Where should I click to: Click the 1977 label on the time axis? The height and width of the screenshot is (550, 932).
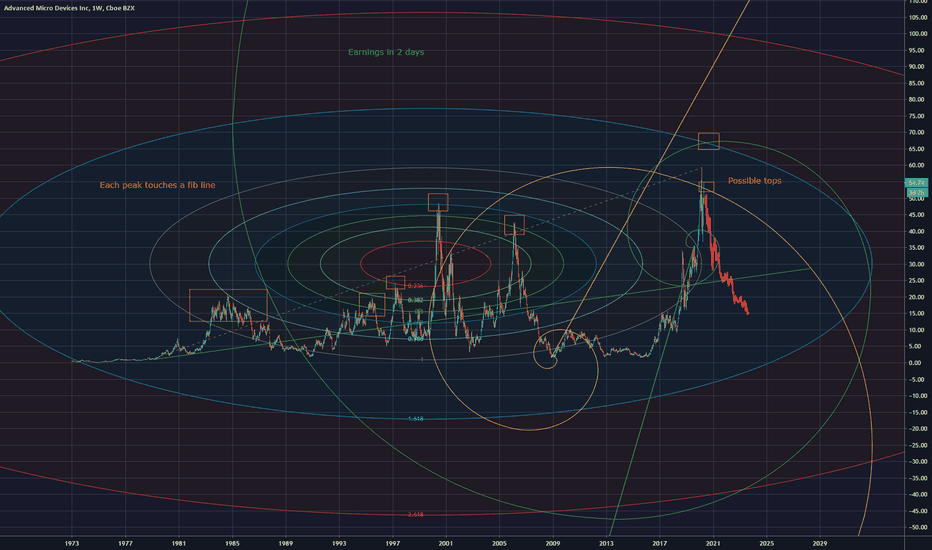(125, 543)
